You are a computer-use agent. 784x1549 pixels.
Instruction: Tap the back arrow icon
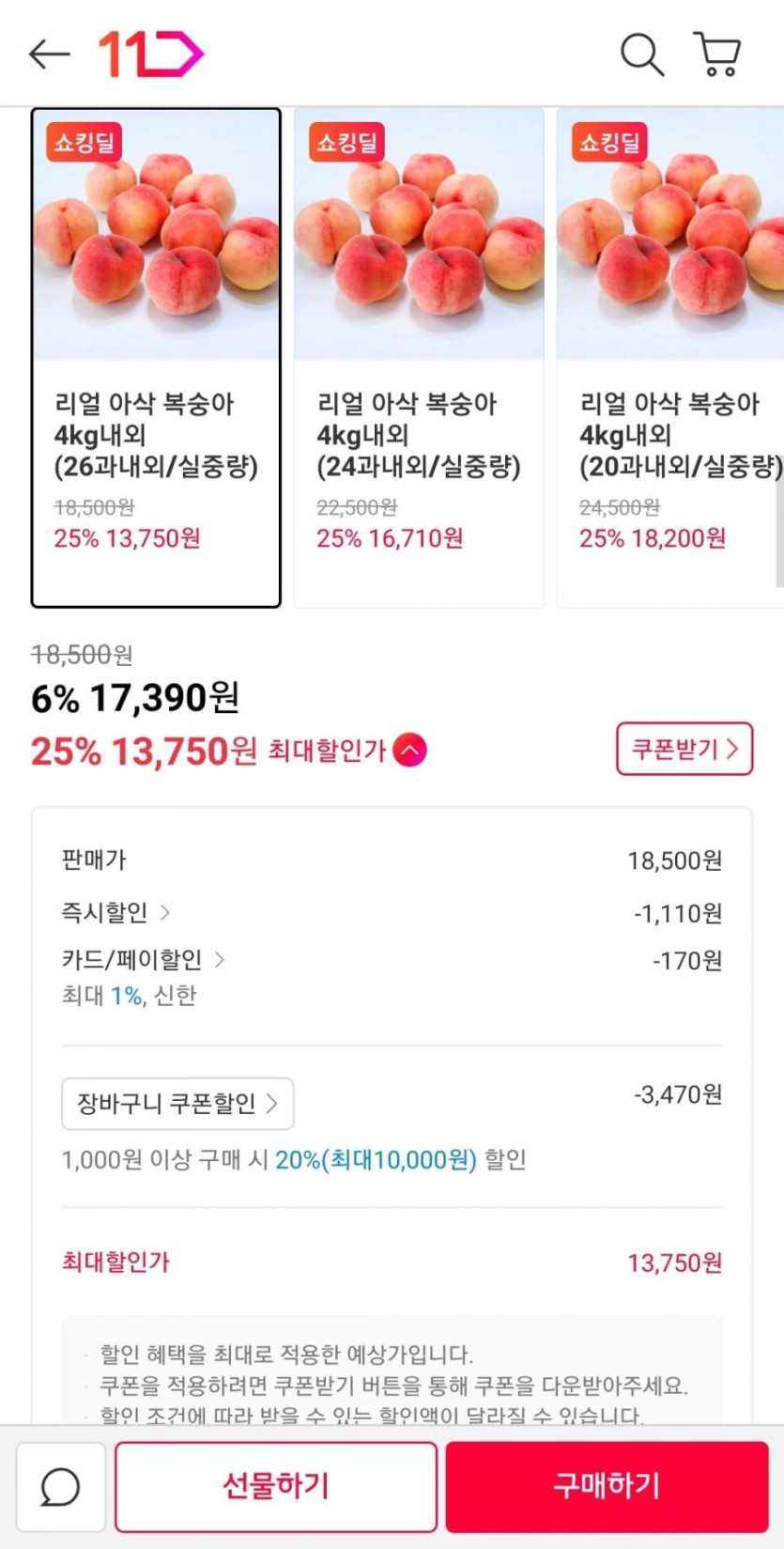[x=49, y=54]
